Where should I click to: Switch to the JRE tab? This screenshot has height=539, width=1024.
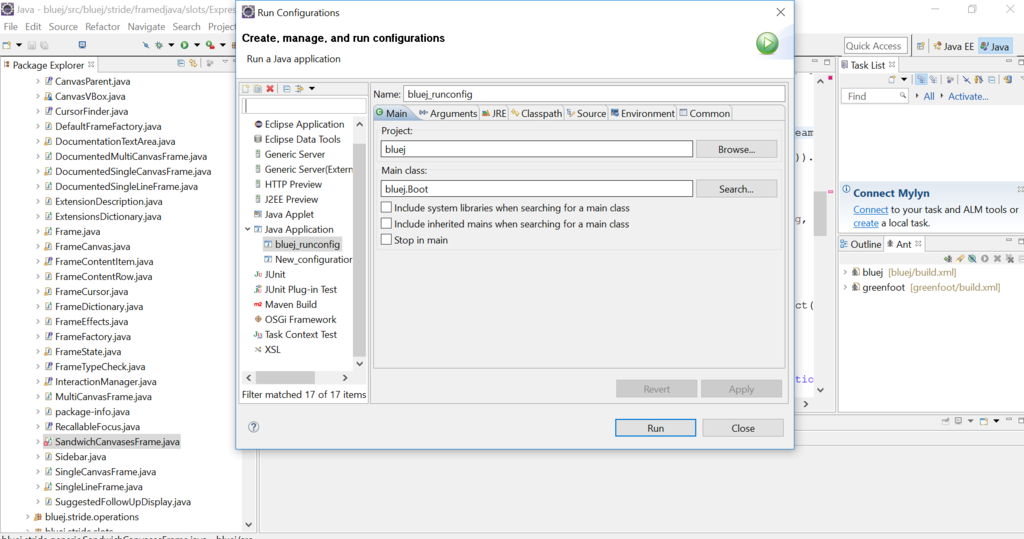point(494,113)
